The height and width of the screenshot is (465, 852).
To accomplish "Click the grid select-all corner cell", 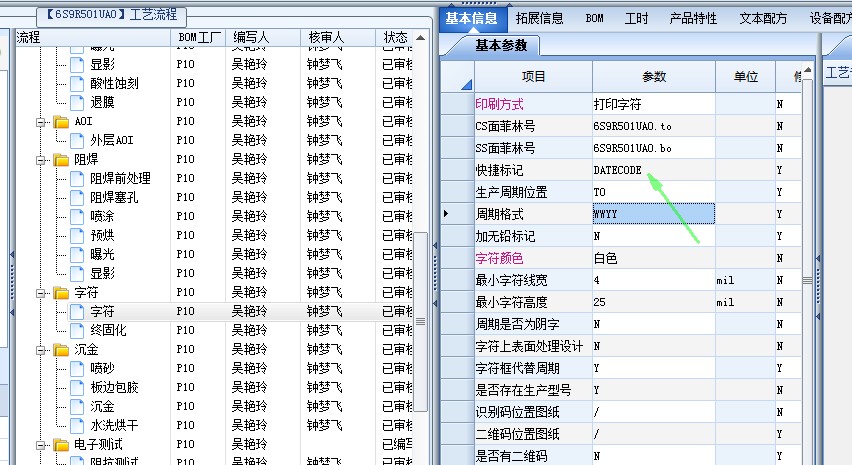I will pyautogui.click(x=458, y=77).
